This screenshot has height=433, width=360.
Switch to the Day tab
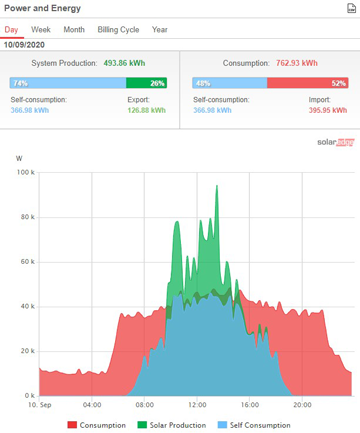coord(11,30)
